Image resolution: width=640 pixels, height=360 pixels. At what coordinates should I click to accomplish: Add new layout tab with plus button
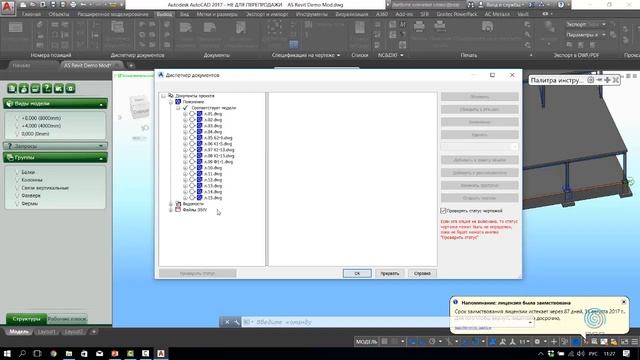(94, 332)
